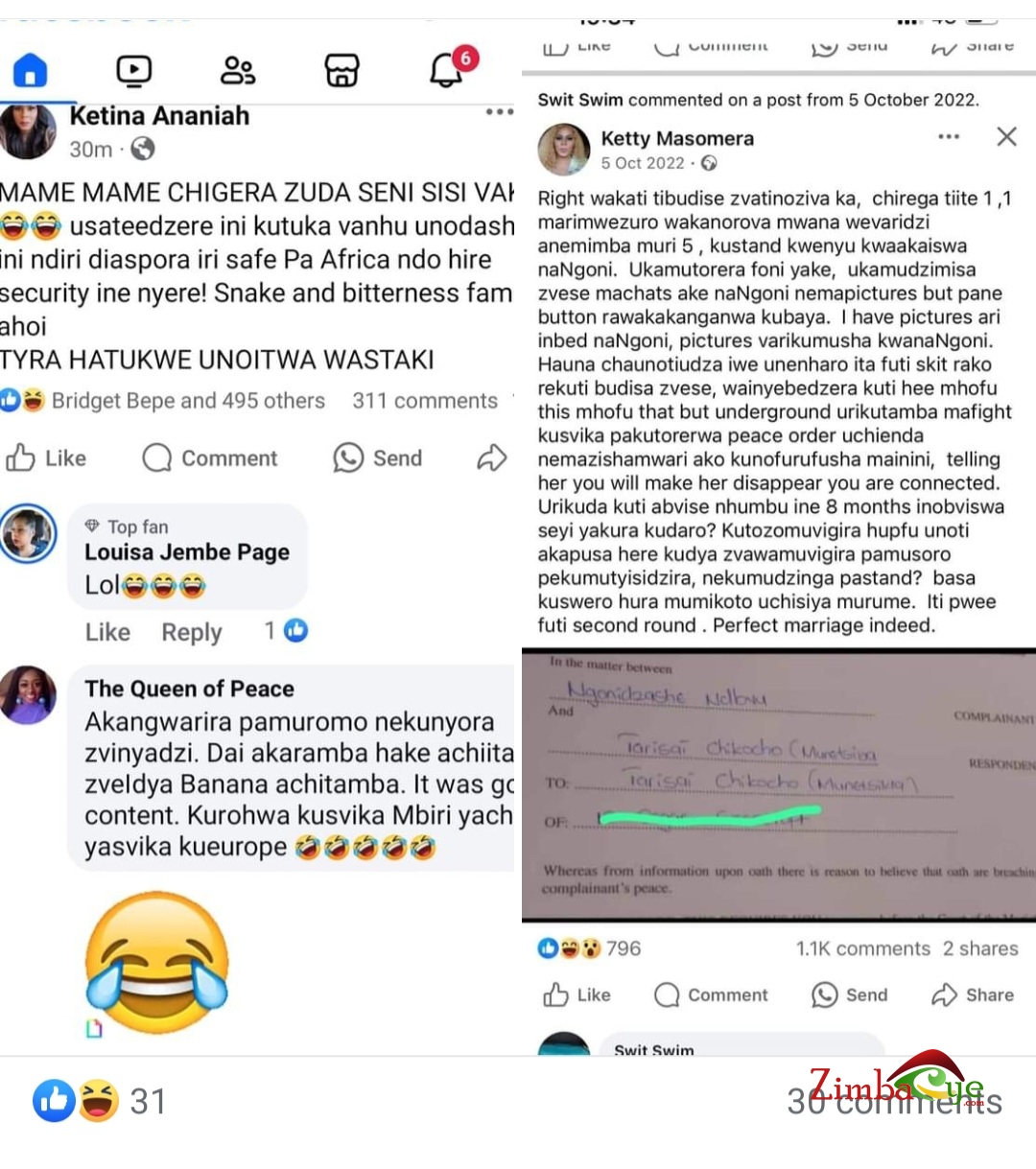
Task: Like Louisa Jembe Page's comment
Action: 107,632
